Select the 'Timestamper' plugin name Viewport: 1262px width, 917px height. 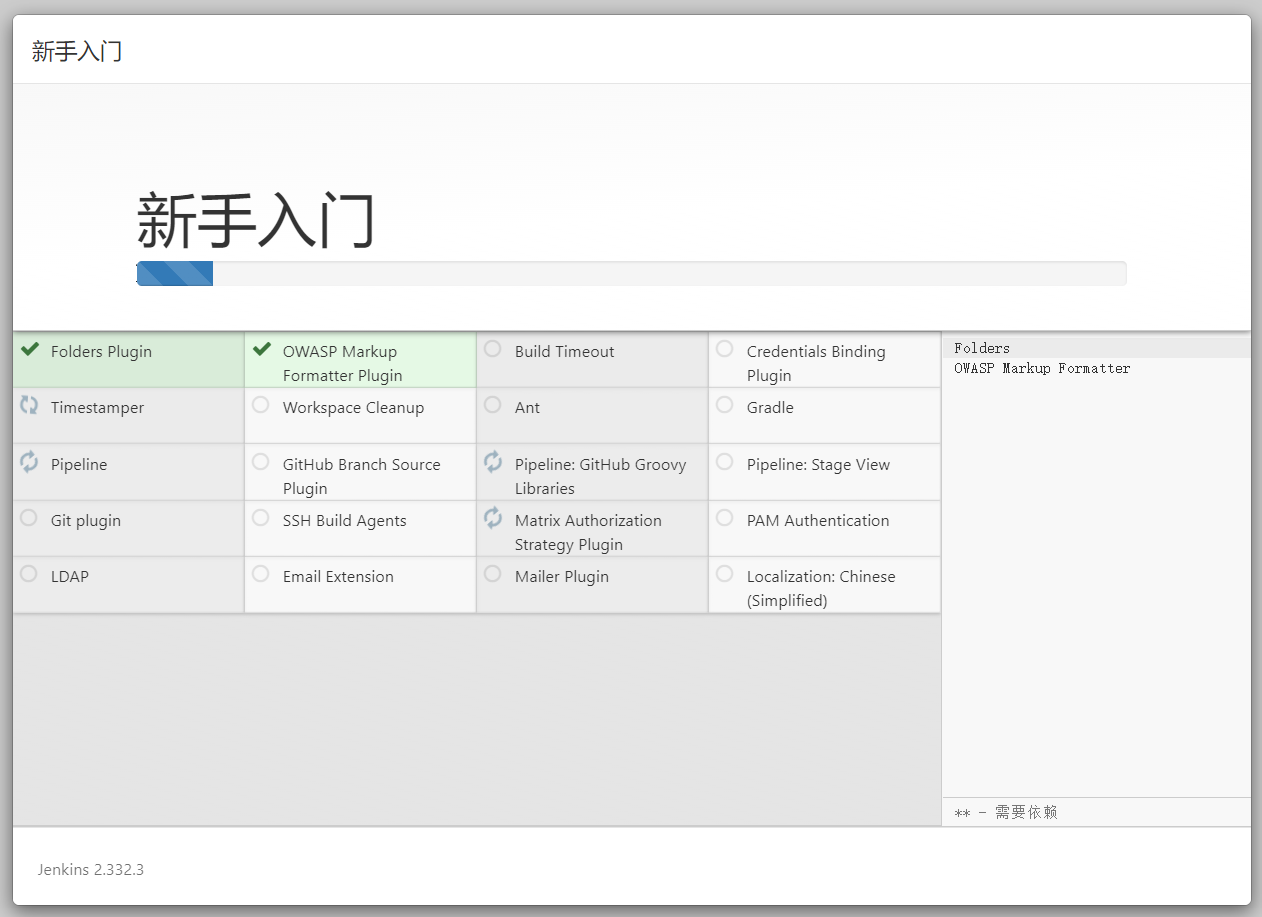[x=97, y=408]
